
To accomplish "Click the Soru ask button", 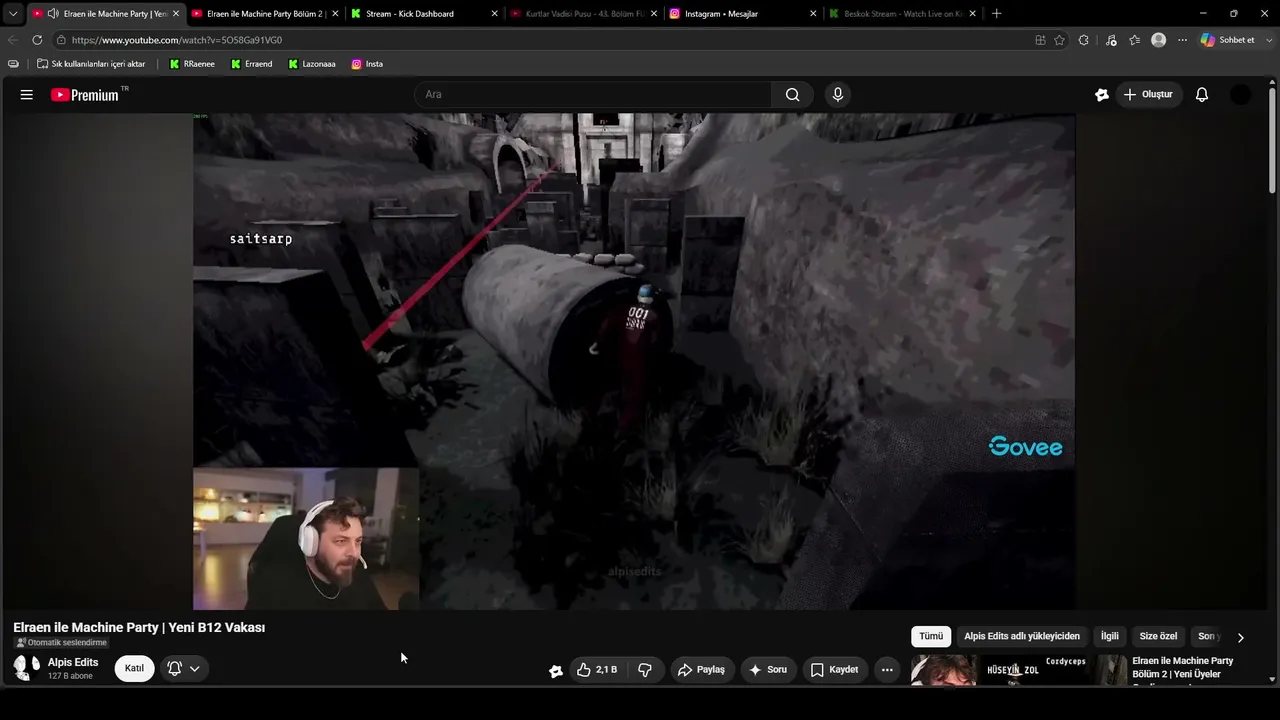I will tap(767, 670).
